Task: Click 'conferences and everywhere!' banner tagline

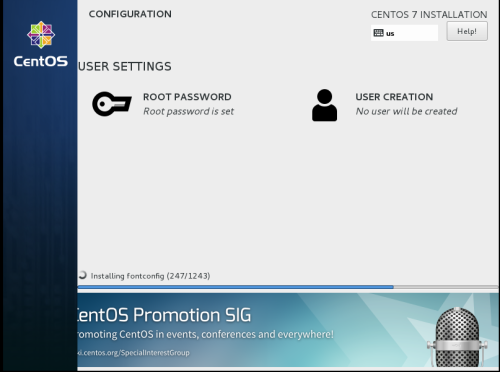Action: coord(267,334)
